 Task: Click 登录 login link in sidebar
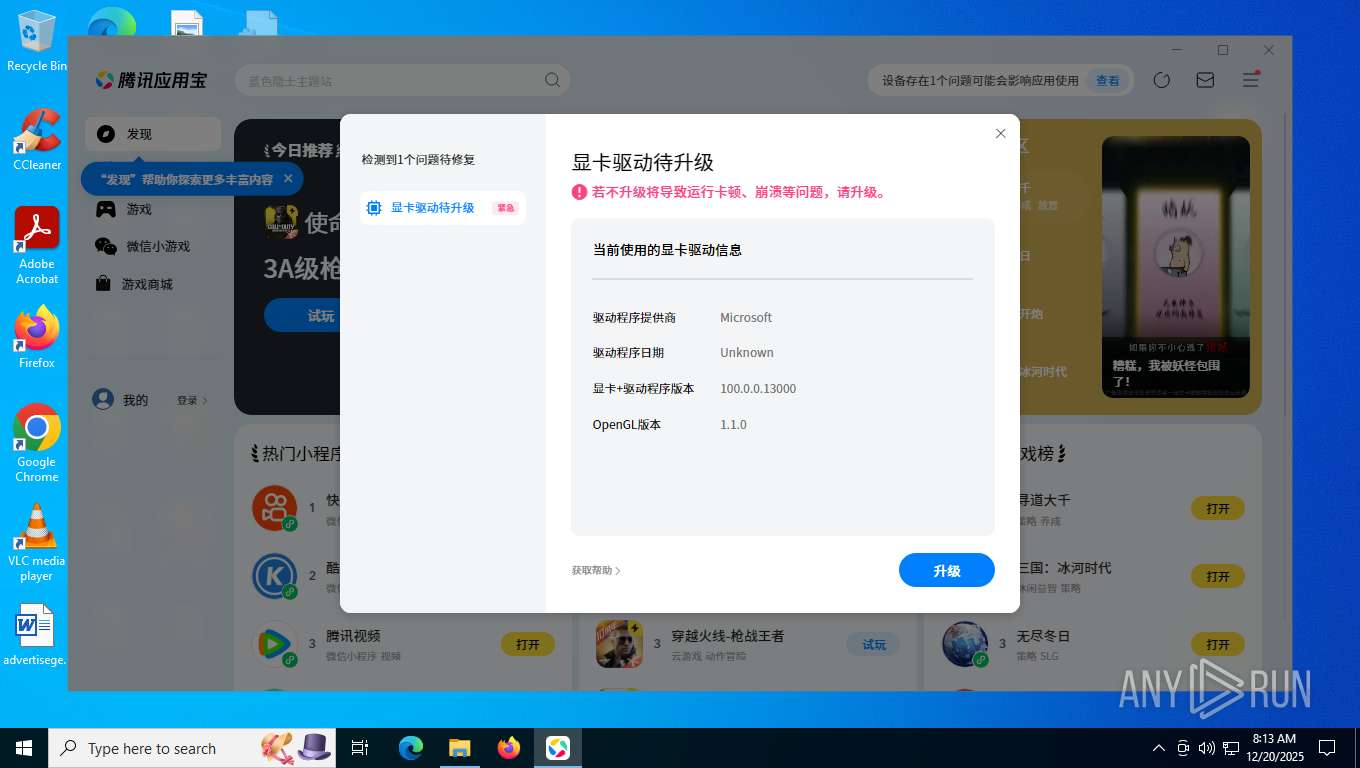pyautogui.click(x=192, y=400)
